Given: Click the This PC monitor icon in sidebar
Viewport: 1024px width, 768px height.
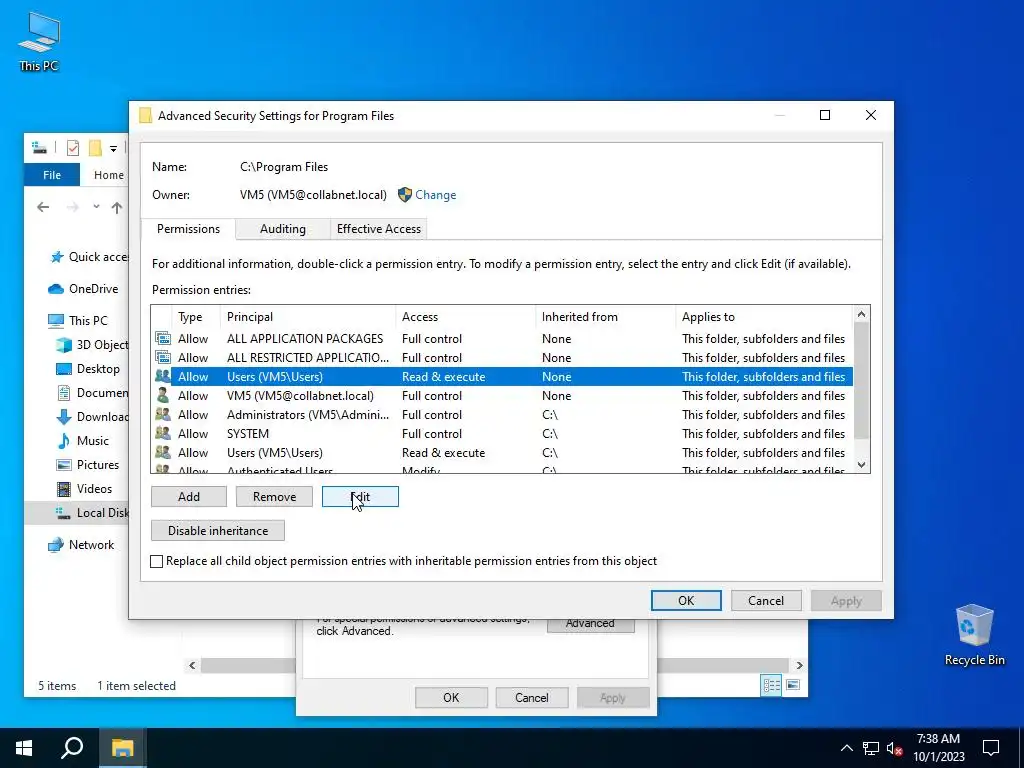Looking at the screenshot, I should pos(56,321).
